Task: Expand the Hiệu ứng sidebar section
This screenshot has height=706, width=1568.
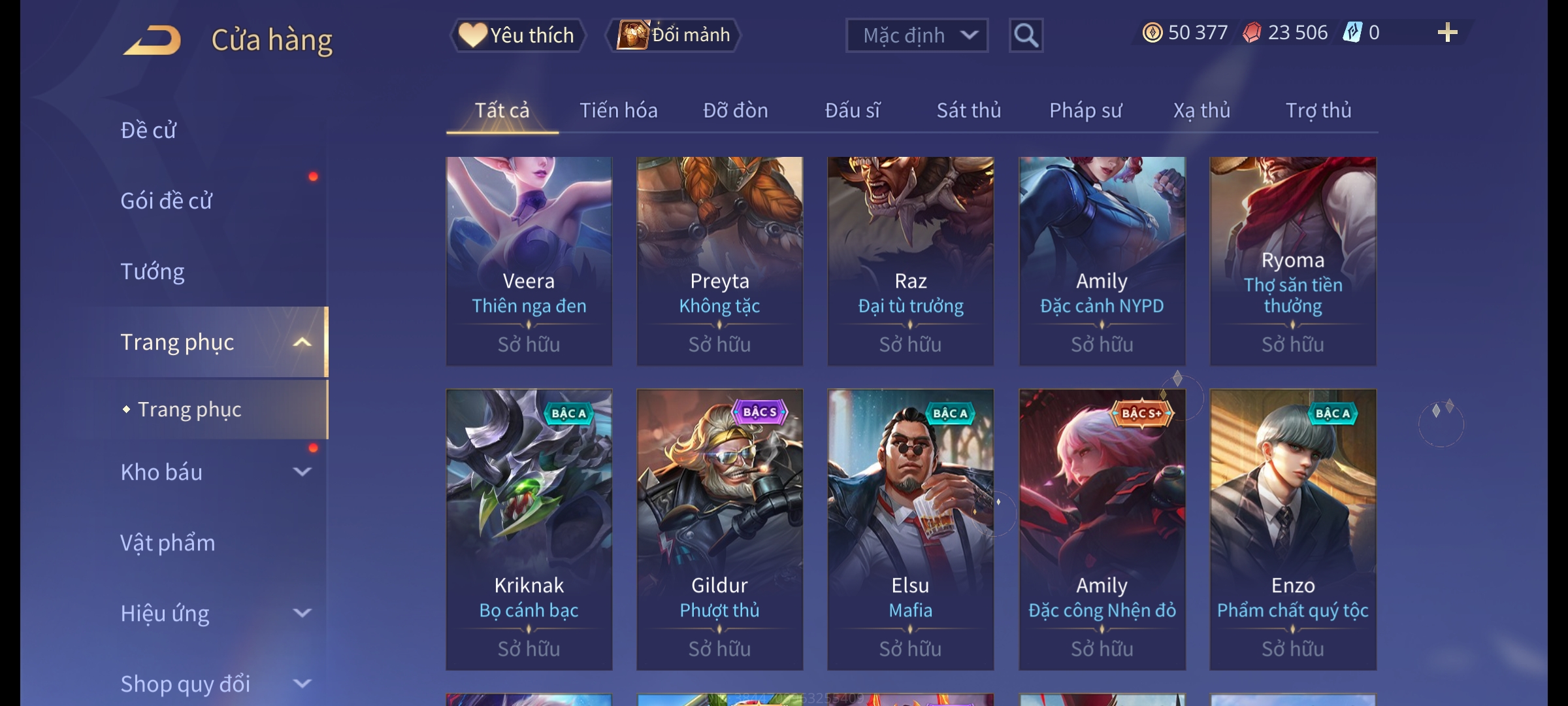Action: (302, 613)
